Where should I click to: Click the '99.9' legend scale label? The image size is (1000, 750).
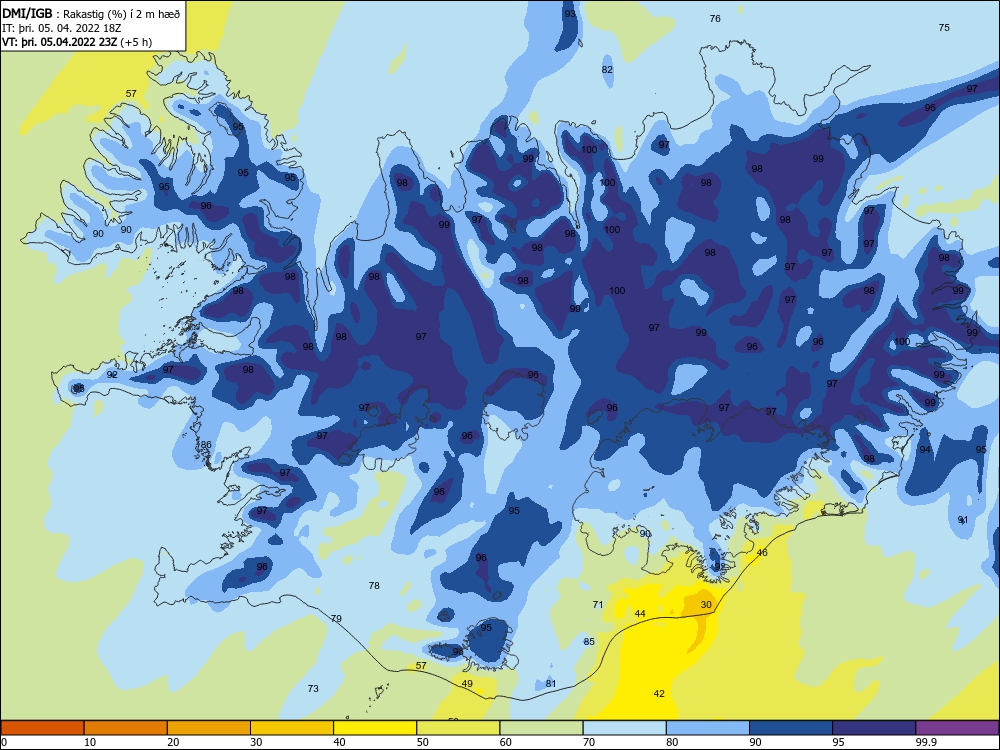[925, 742]
